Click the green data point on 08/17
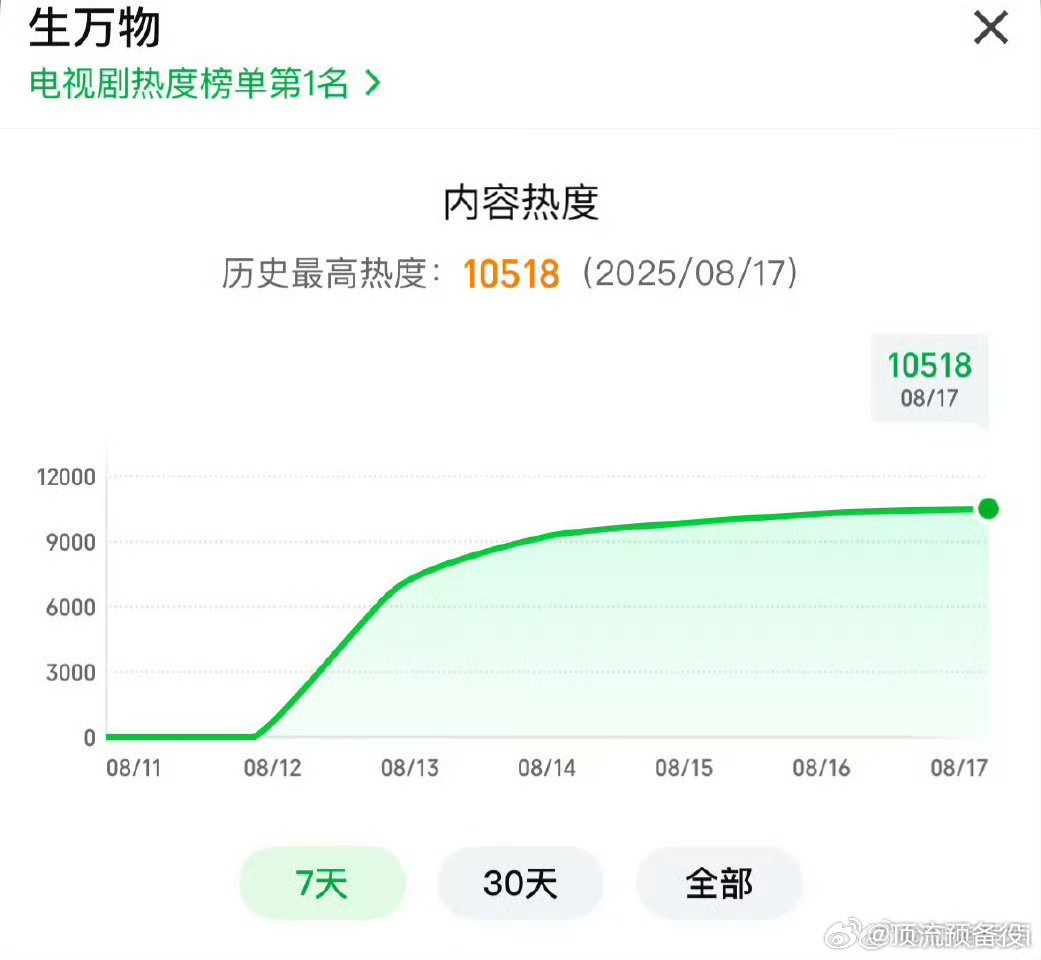 point(988,509)
